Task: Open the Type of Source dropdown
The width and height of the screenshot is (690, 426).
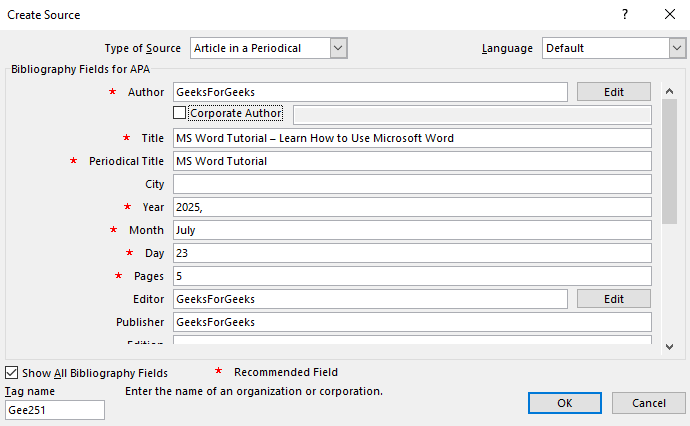Action: coord(338,48)
